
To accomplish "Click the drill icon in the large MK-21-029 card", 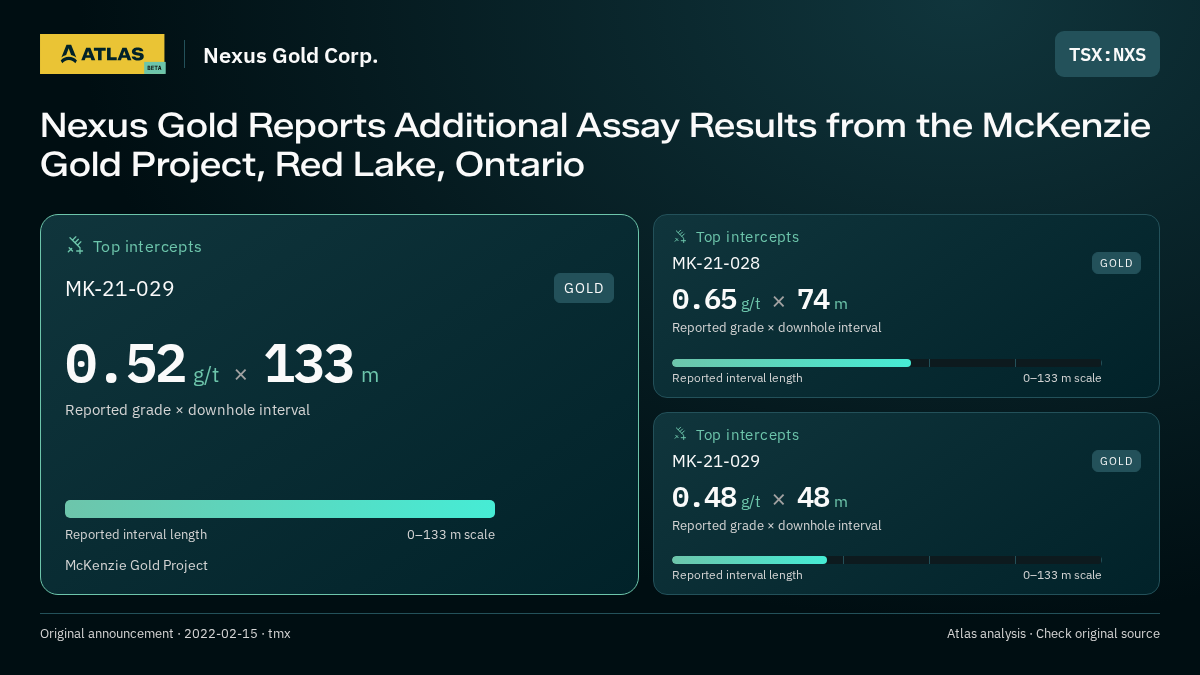I will pyautogui.click(x=75, y=246).
